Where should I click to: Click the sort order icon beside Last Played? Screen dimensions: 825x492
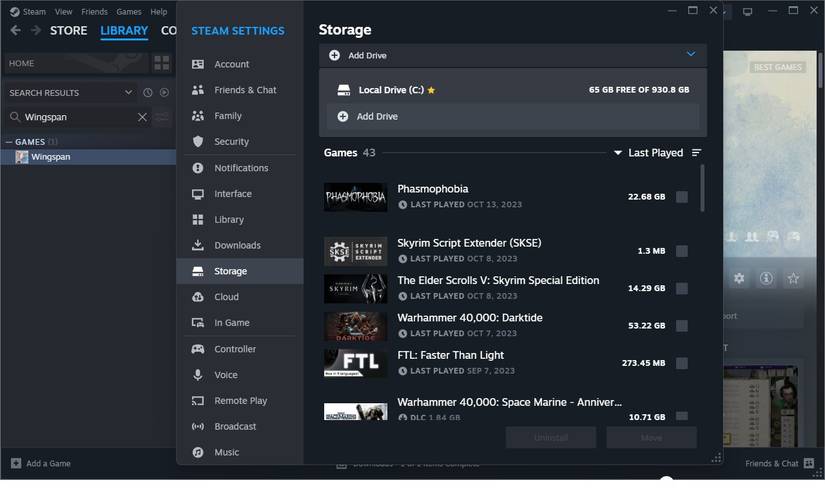click(x=696, y=153)
